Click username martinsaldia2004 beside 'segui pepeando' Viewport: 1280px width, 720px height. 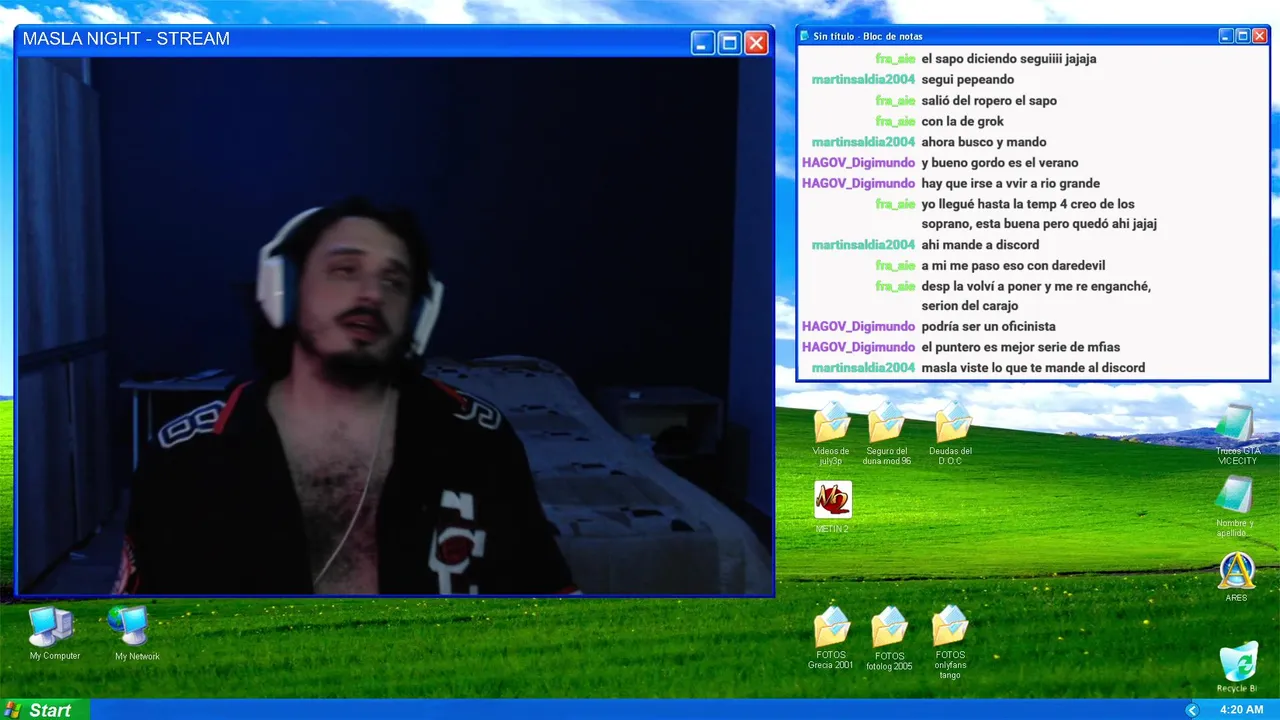point(863,80)
